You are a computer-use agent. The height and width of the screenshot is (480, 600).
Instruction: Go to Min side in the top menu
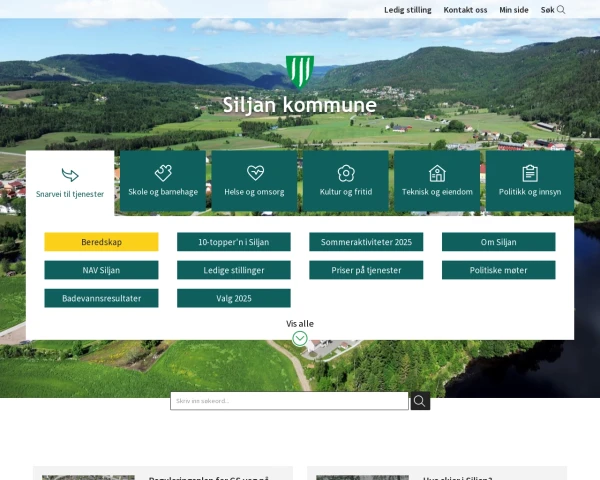(x=514, y=10)
